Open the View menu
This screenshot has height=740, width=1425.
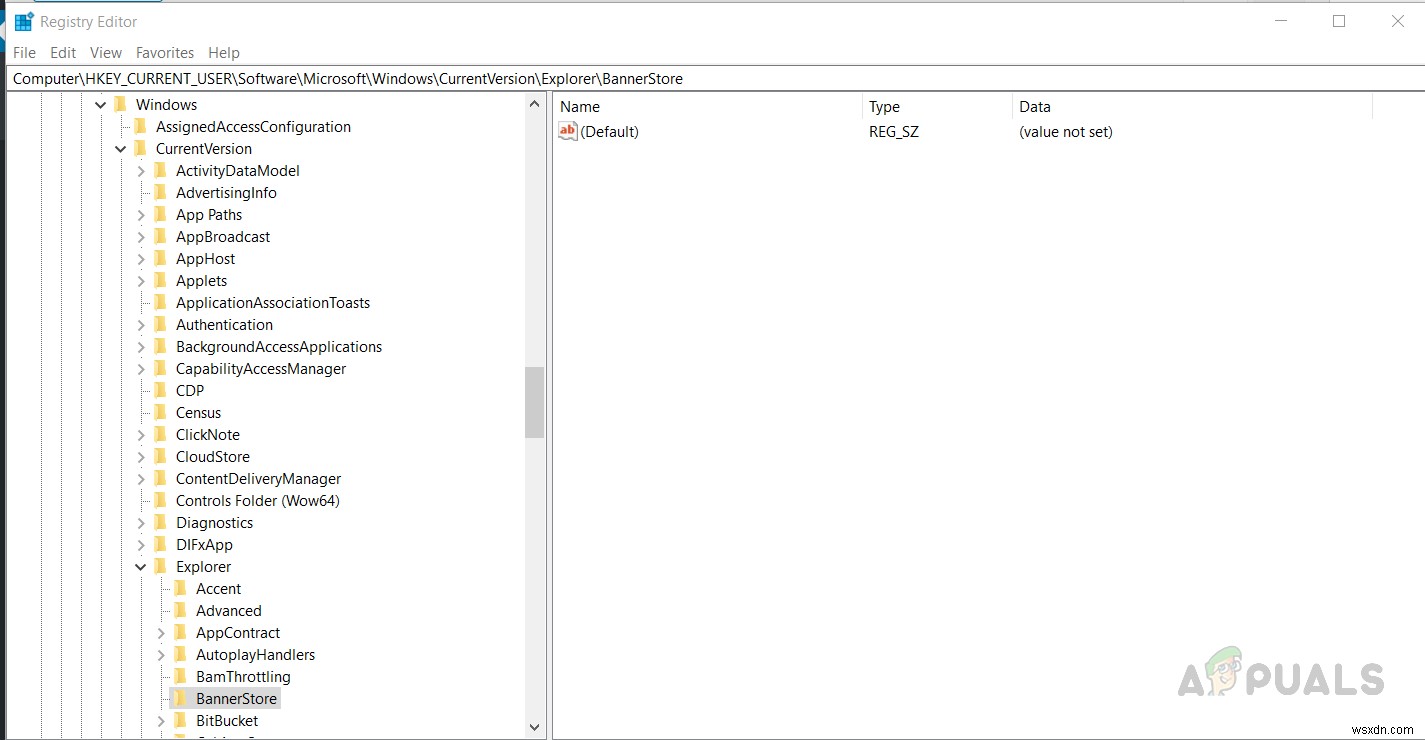click(x=106, y=53)
